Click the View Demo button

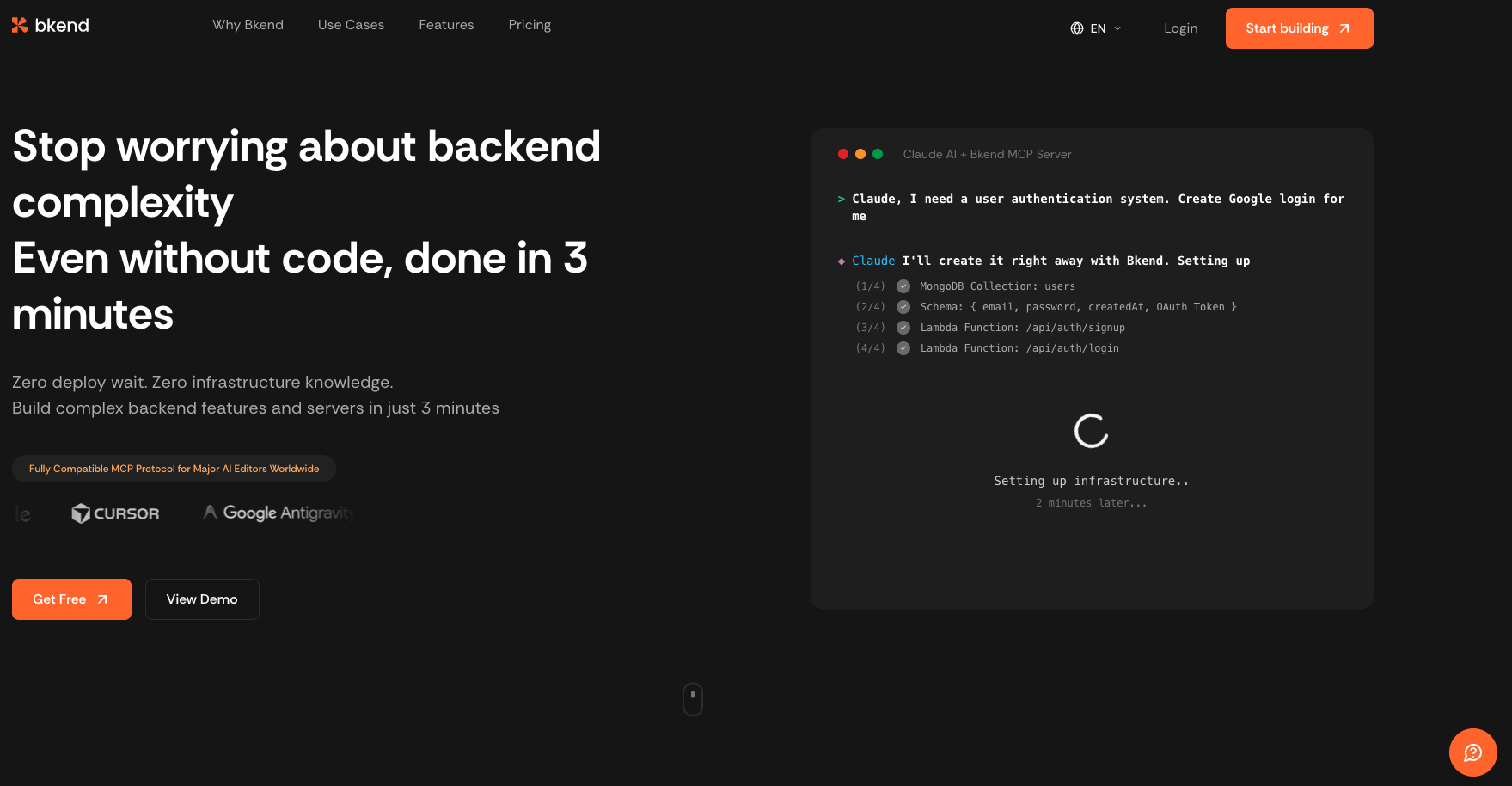[x=202, y=599]
